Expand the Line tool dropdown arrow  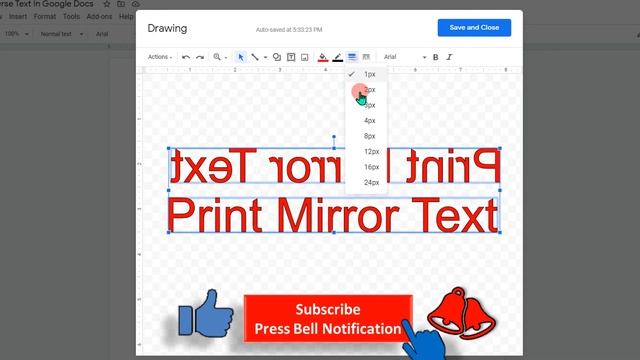265,58
